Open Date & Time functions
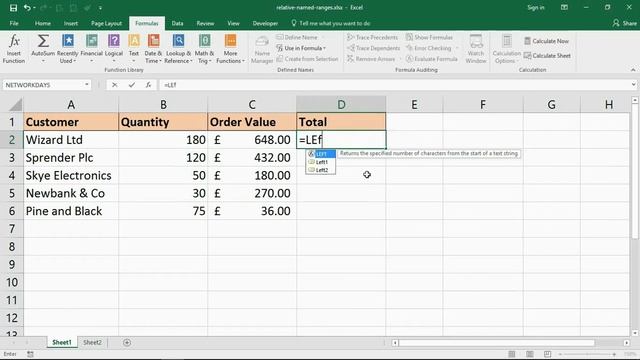Viewport: 640px width, 360px height. (153, 48)
